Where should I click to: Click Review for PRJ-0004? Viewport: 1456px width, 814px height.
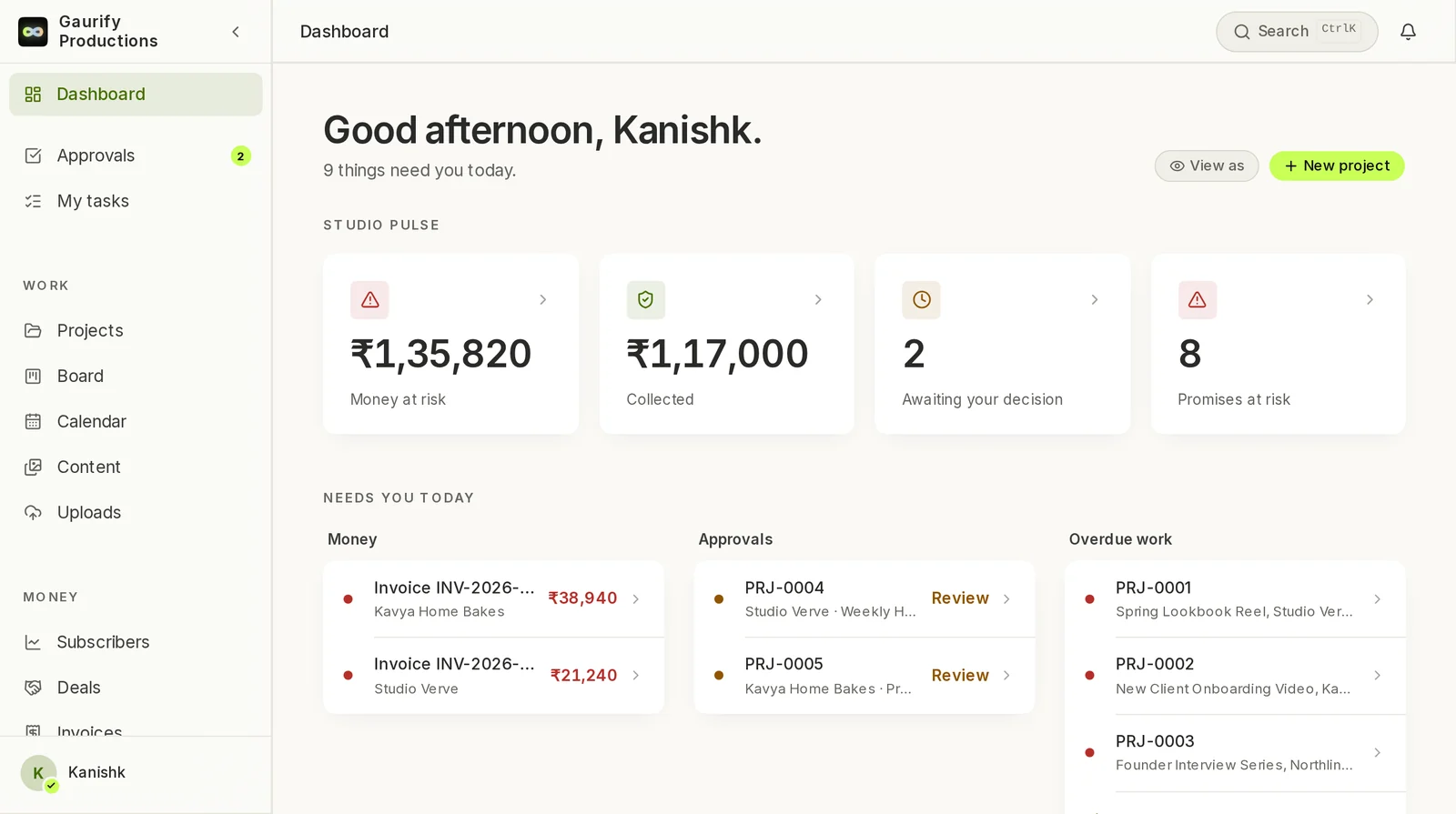click(960, 598)
